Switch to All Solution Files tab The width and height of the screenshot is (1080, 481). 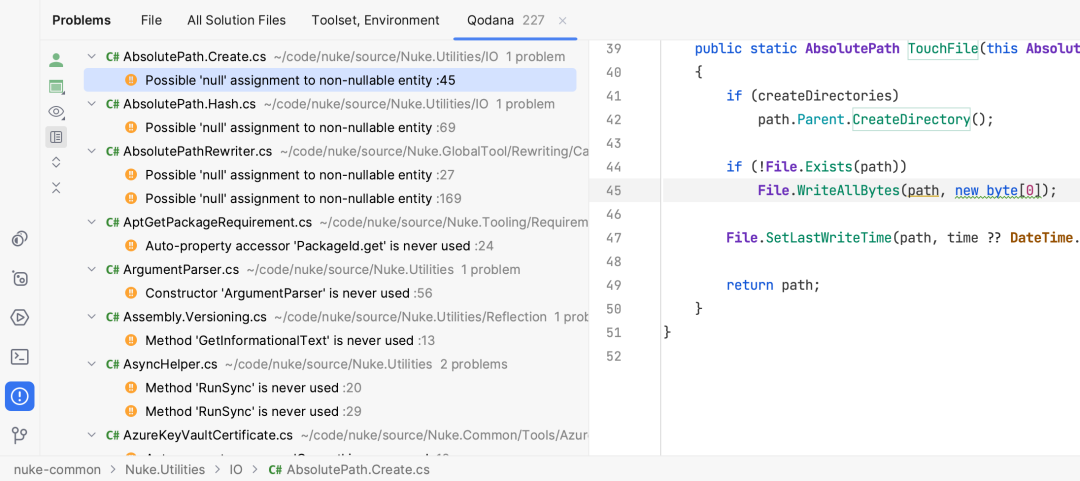click(x=237, y=21)
